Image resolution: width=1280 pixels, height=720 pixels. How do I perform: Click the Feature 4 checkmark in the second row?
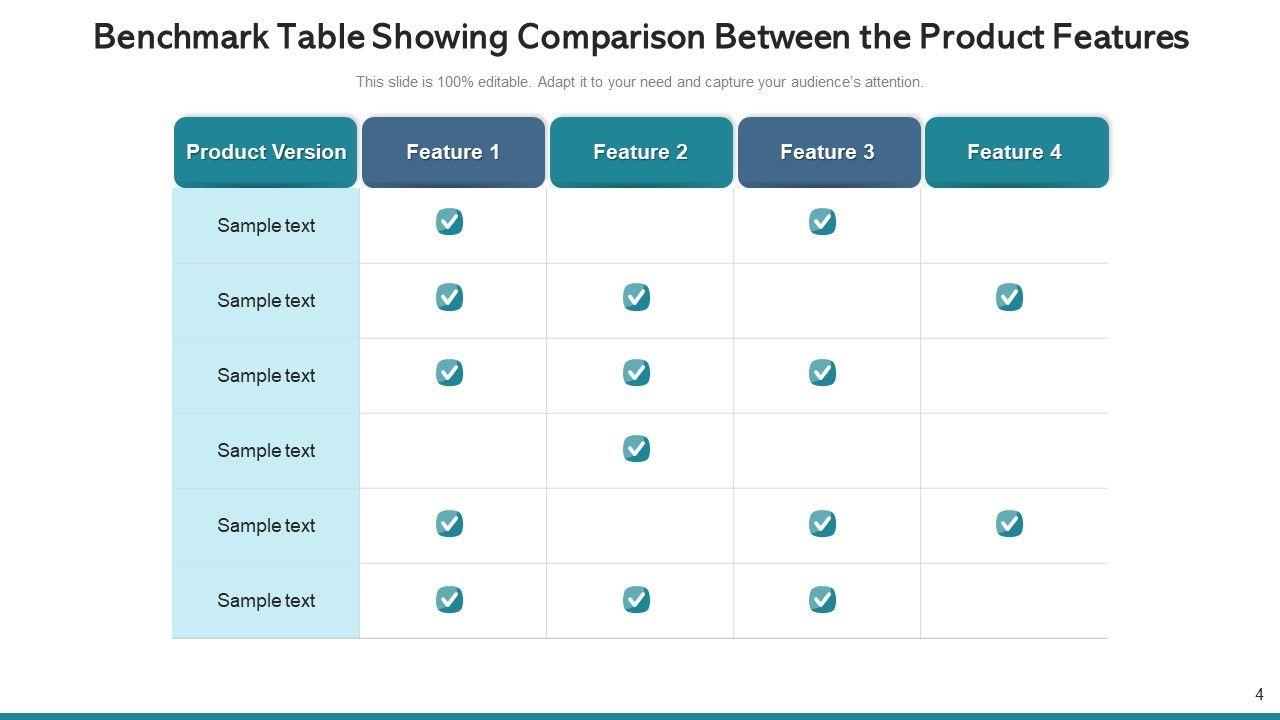pos(1009,297)
